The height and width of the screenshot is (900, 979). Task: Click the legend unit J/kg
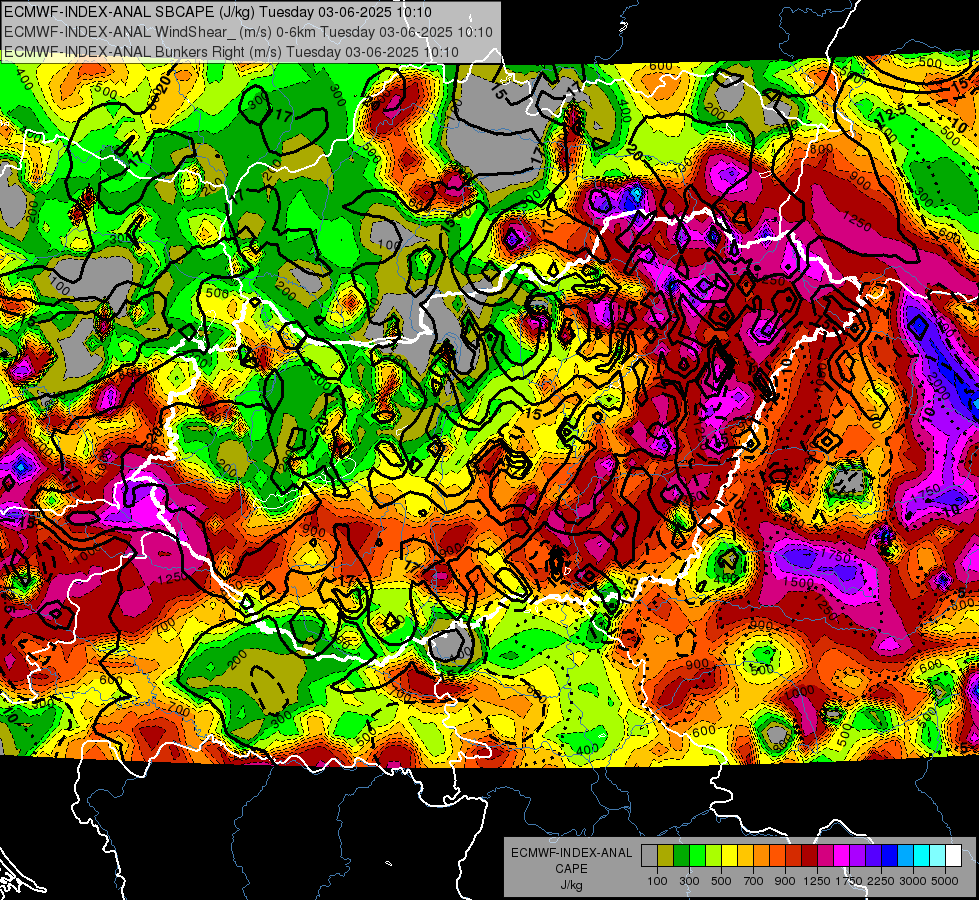click(571, 885)
